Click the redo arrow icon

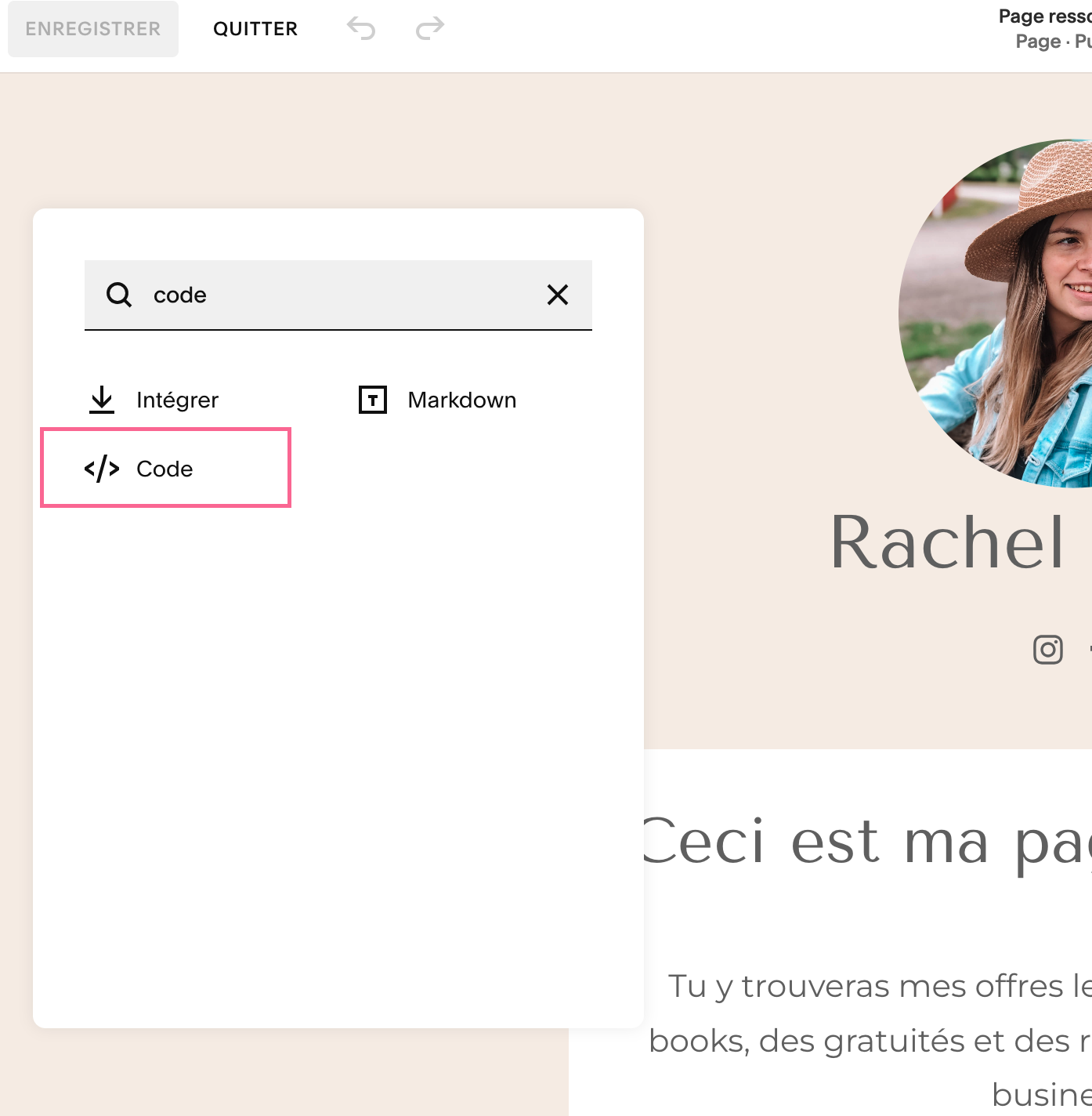(x=428, y=28)
